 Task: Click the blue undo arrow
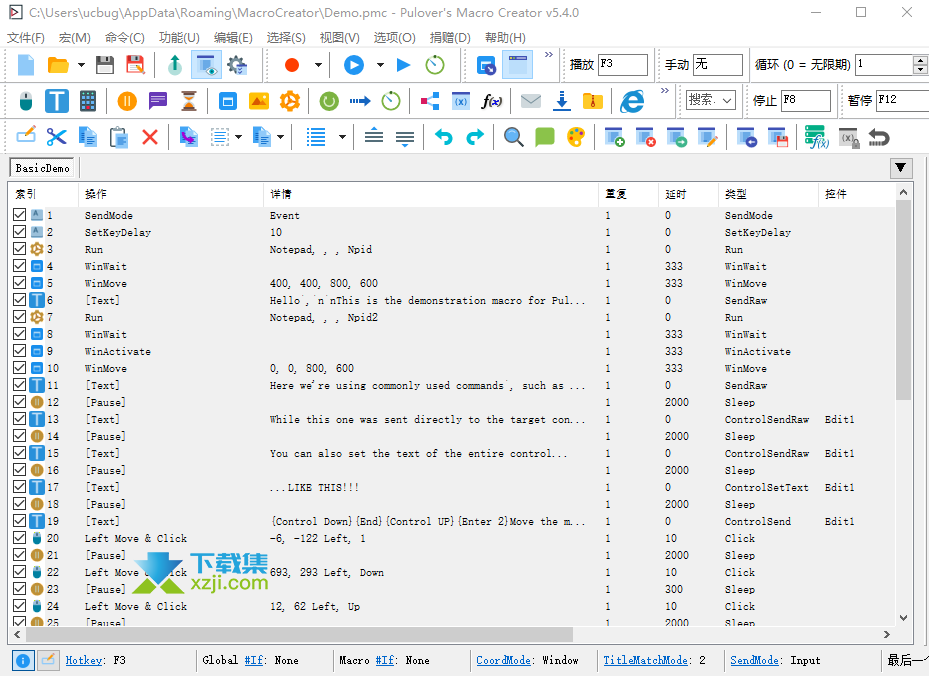pyautogui.click(x=444, y=137)
